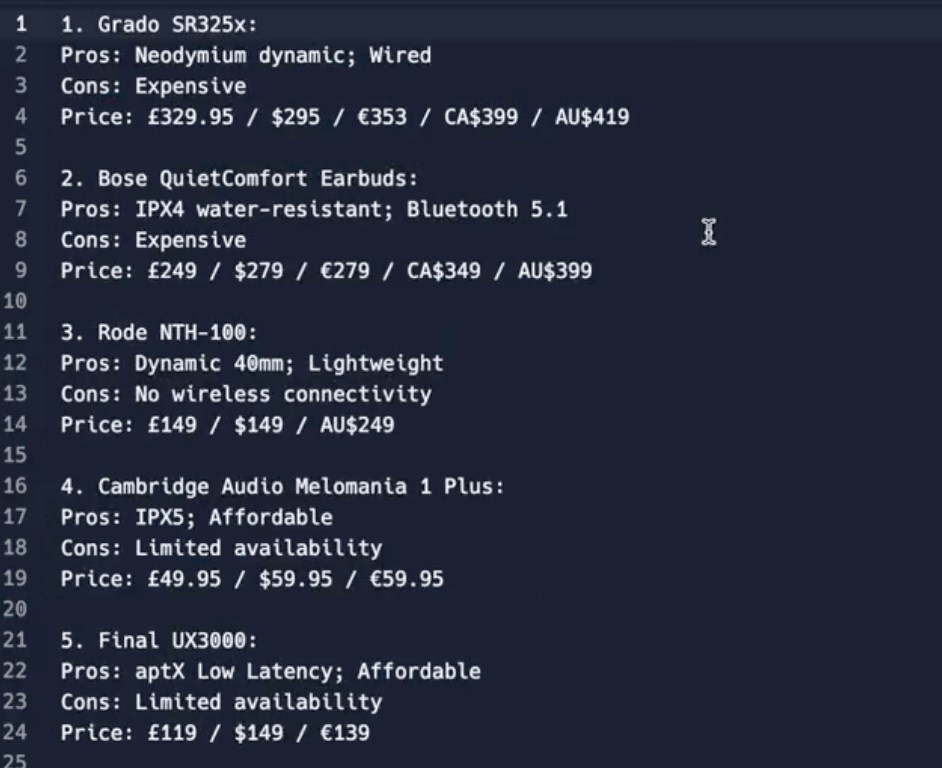Viewport: 942px width, 768px height.
Task: Click the CA$349 price text
Action: pos(444,270)
